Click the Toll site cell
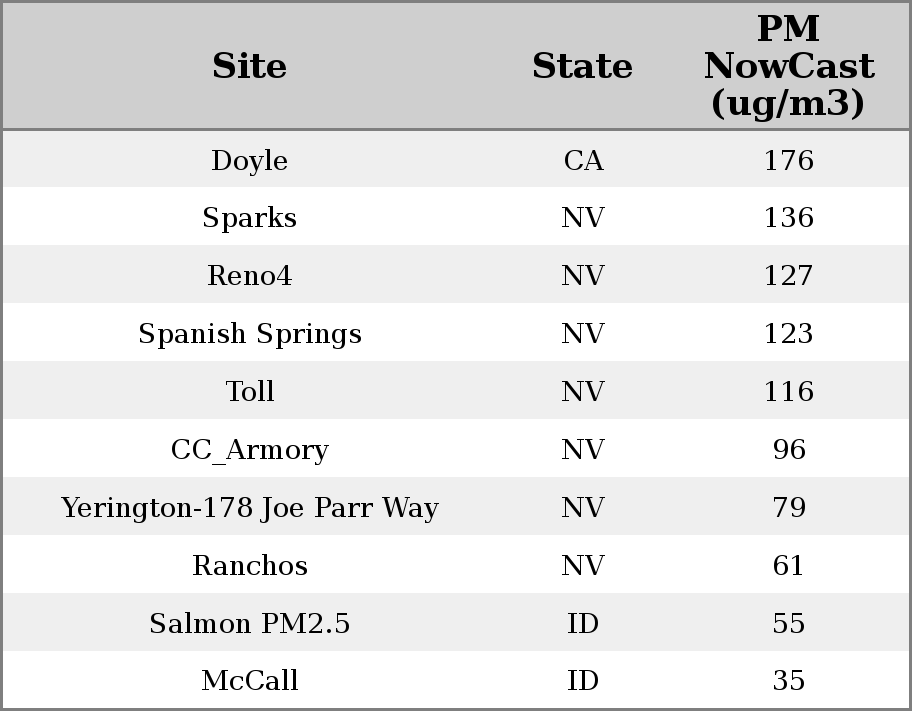This screenshot has width=912, height=711. (x=249, y=392)
